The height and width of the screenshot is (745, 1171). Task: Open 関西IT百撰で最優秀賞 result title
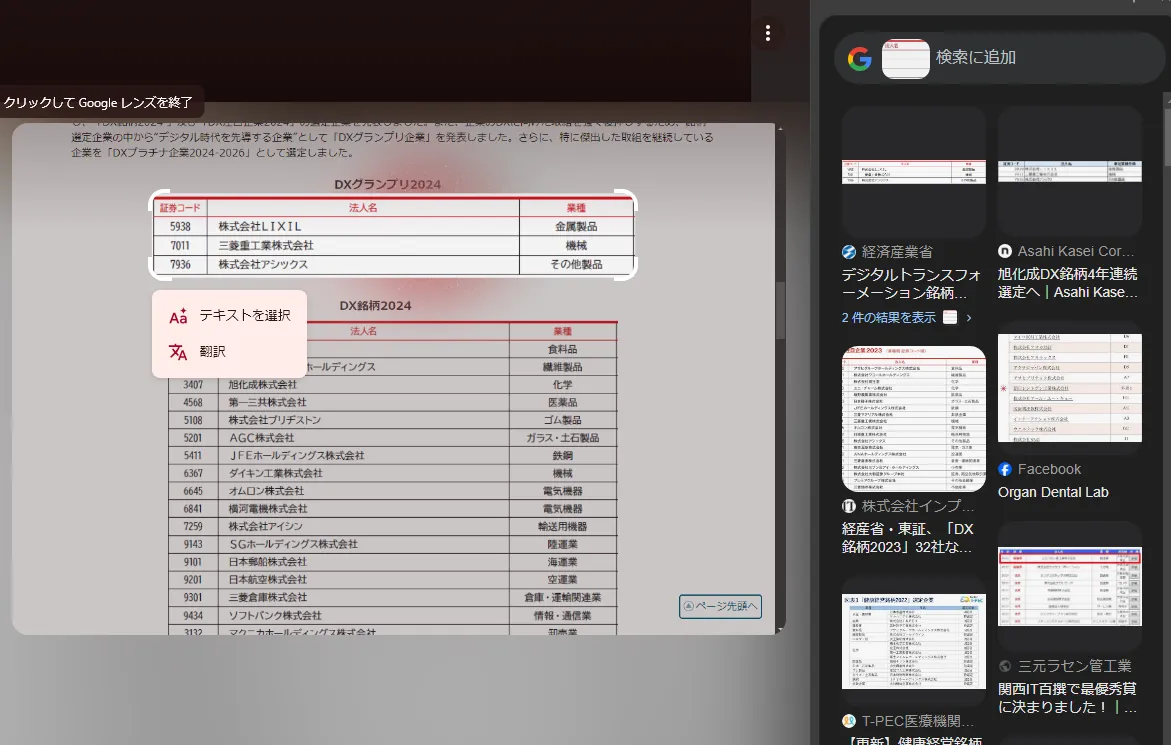pos(1068,697)
